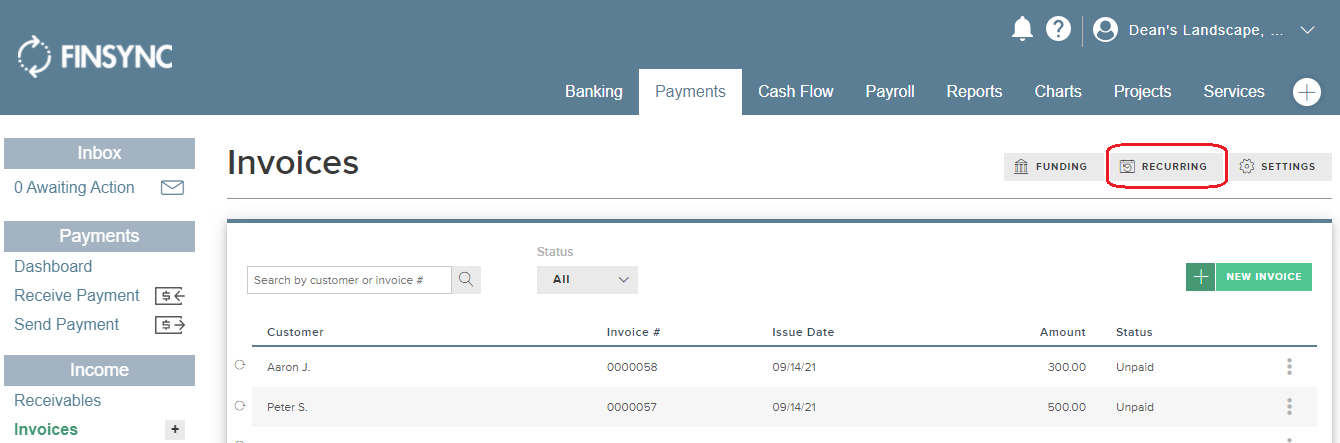
Task: Sort by the Invoice # column header
Action: pos(633,332)
